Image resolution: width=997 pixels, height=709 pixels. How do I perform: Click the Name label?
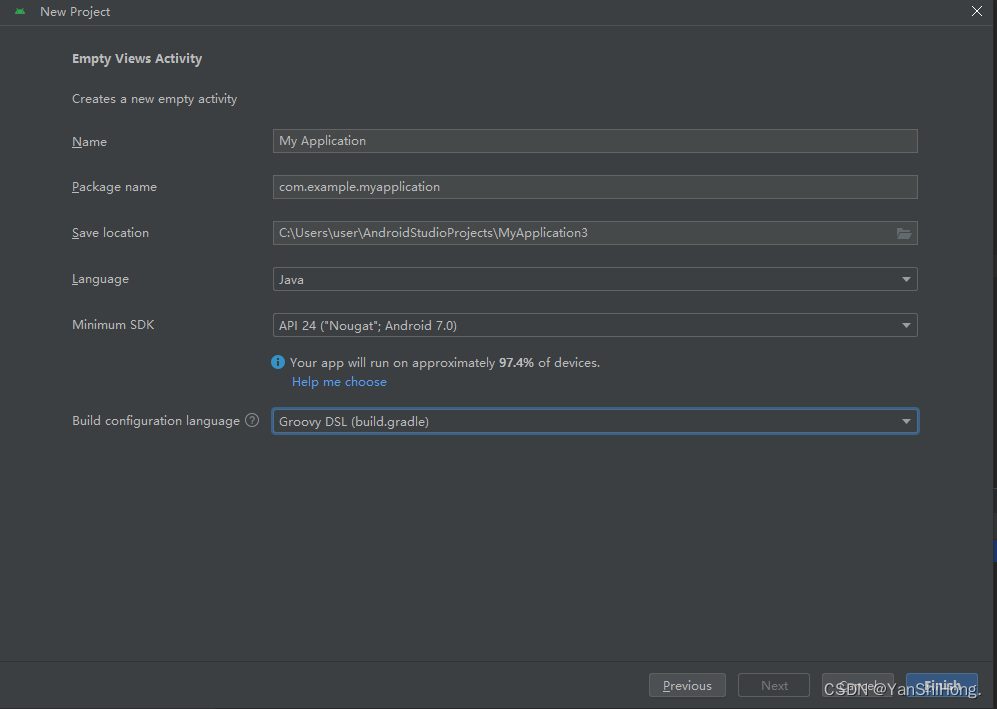[89, 141]
